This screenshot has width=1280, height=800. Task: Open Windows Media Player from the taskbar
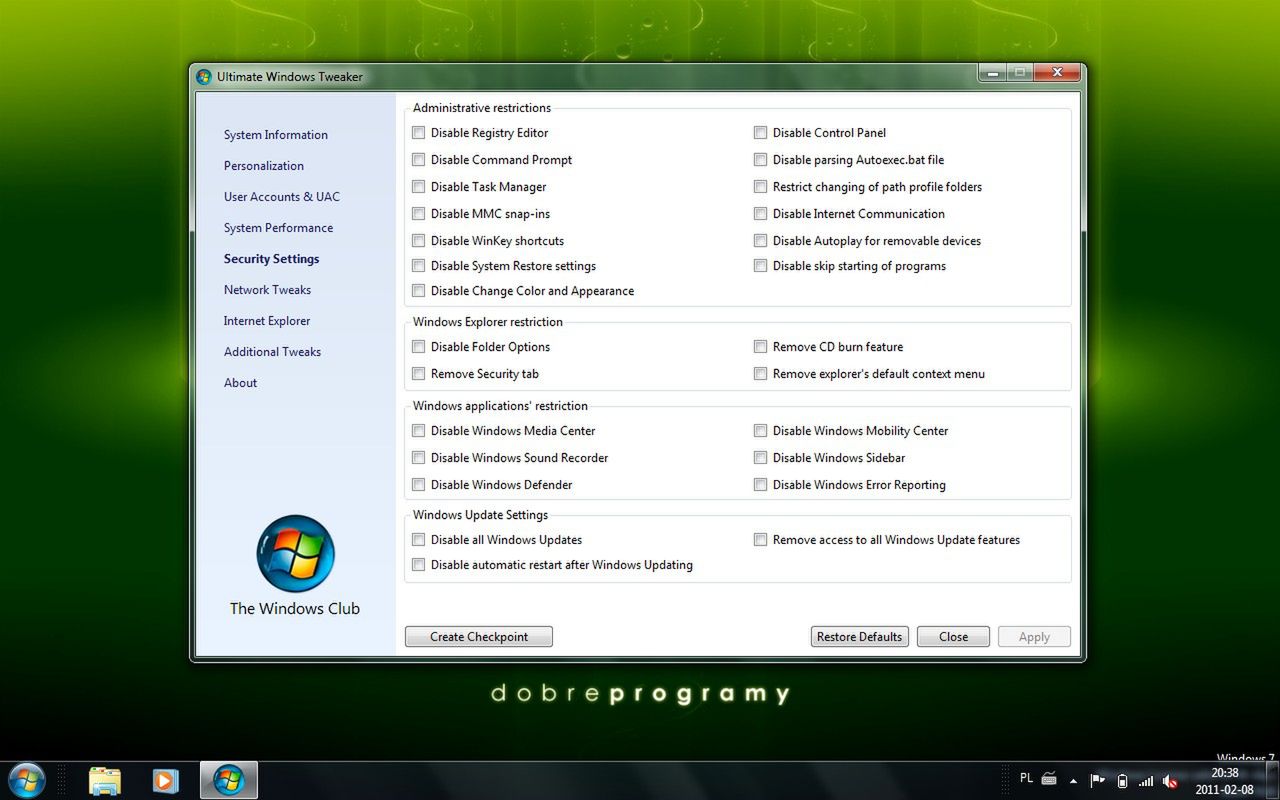click(165, 779)
